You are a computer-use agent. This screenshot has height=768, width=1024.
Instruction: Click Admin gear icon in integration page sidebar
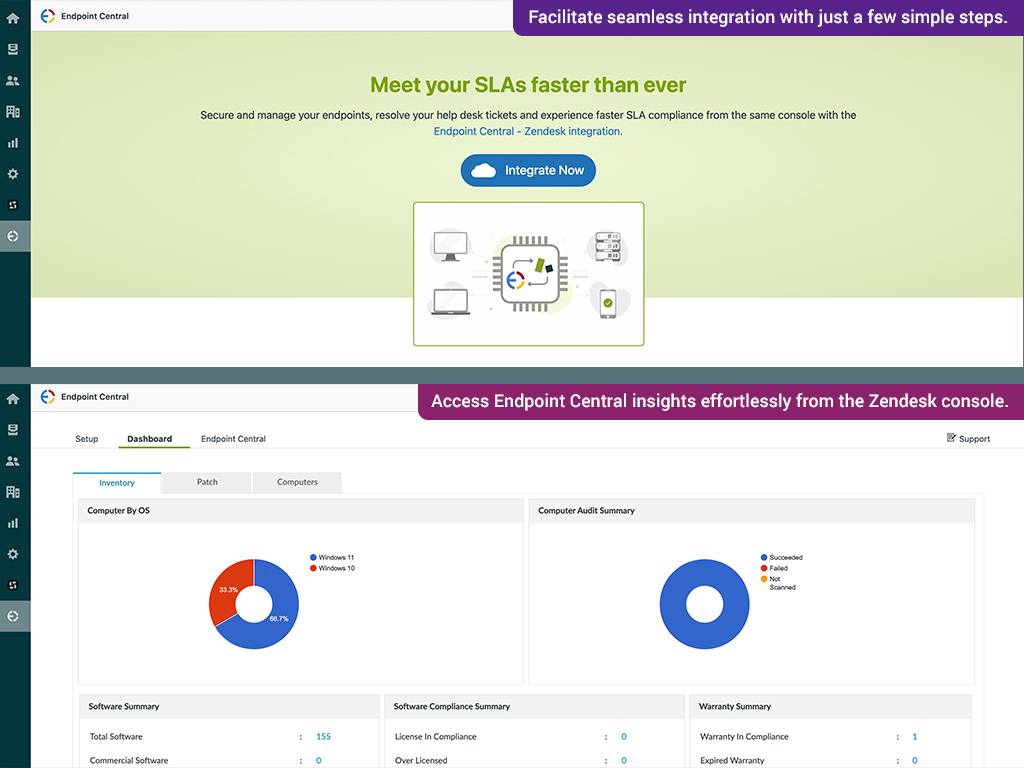[x=13, y=174]
